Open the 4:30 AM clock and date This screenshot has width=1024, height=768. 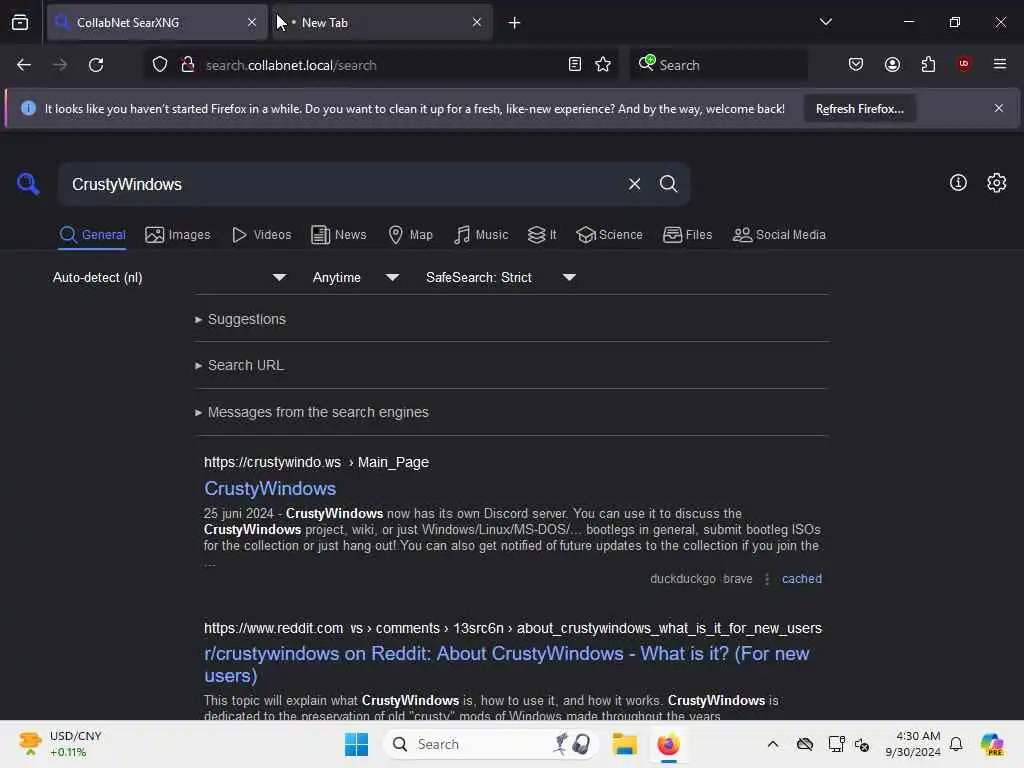point(912,744)
